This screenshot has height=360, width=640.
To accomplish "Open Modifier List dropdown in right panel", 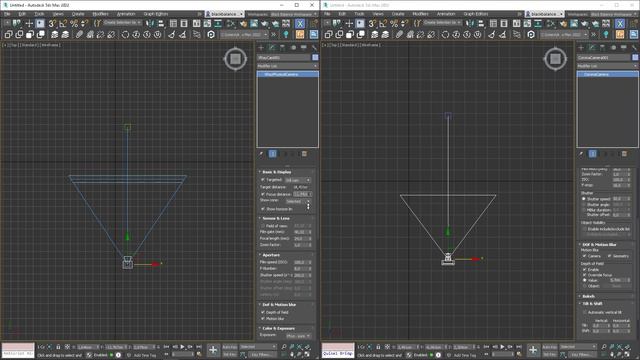I will point(607,66).
